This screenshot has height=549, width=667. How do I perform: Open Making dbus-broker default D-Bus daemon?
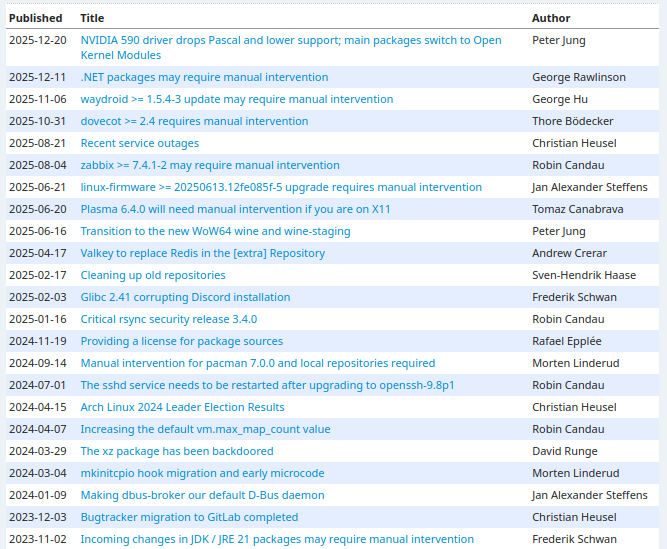pos(202,495)
